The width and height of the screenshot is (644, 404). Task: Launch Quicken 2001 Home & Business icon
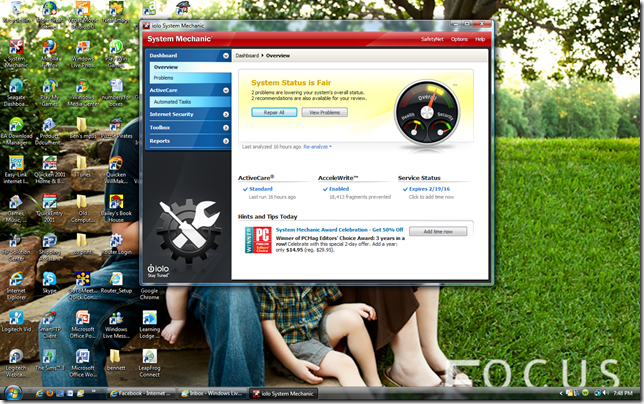(x=49, y=169)
